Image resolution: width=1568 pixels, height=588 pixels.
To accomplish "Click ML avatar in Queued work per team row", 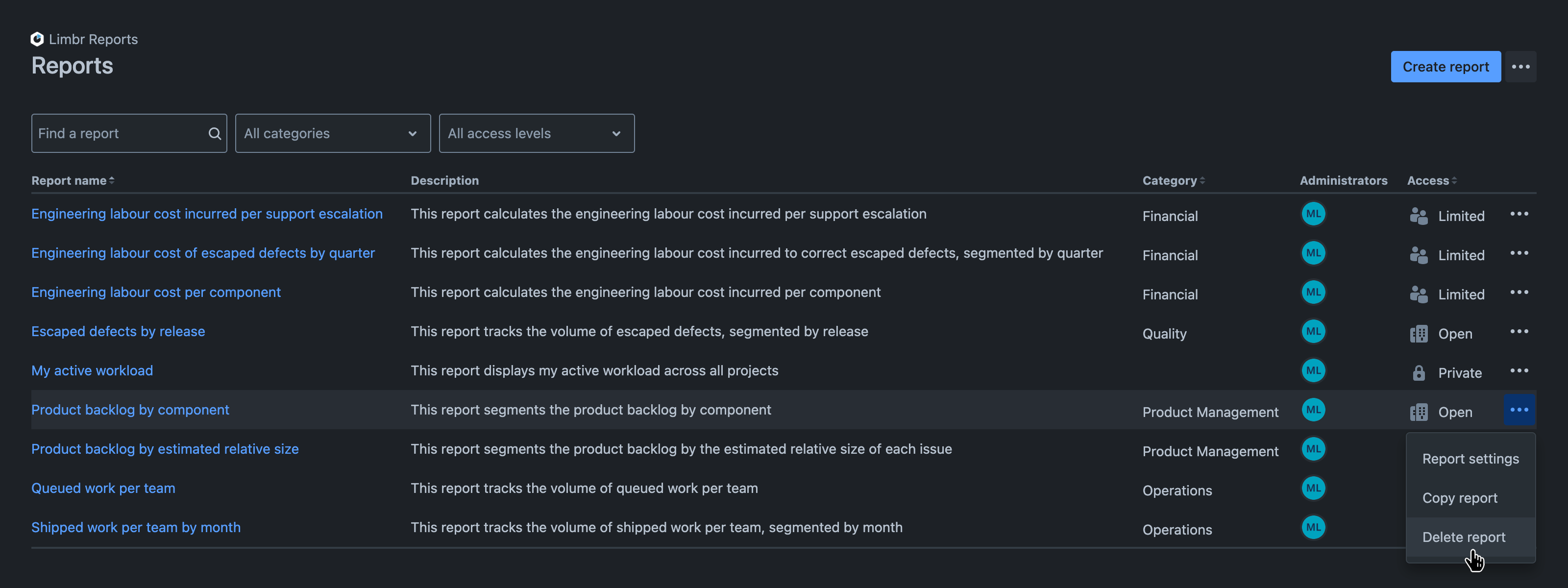I will coord(1313,488).
